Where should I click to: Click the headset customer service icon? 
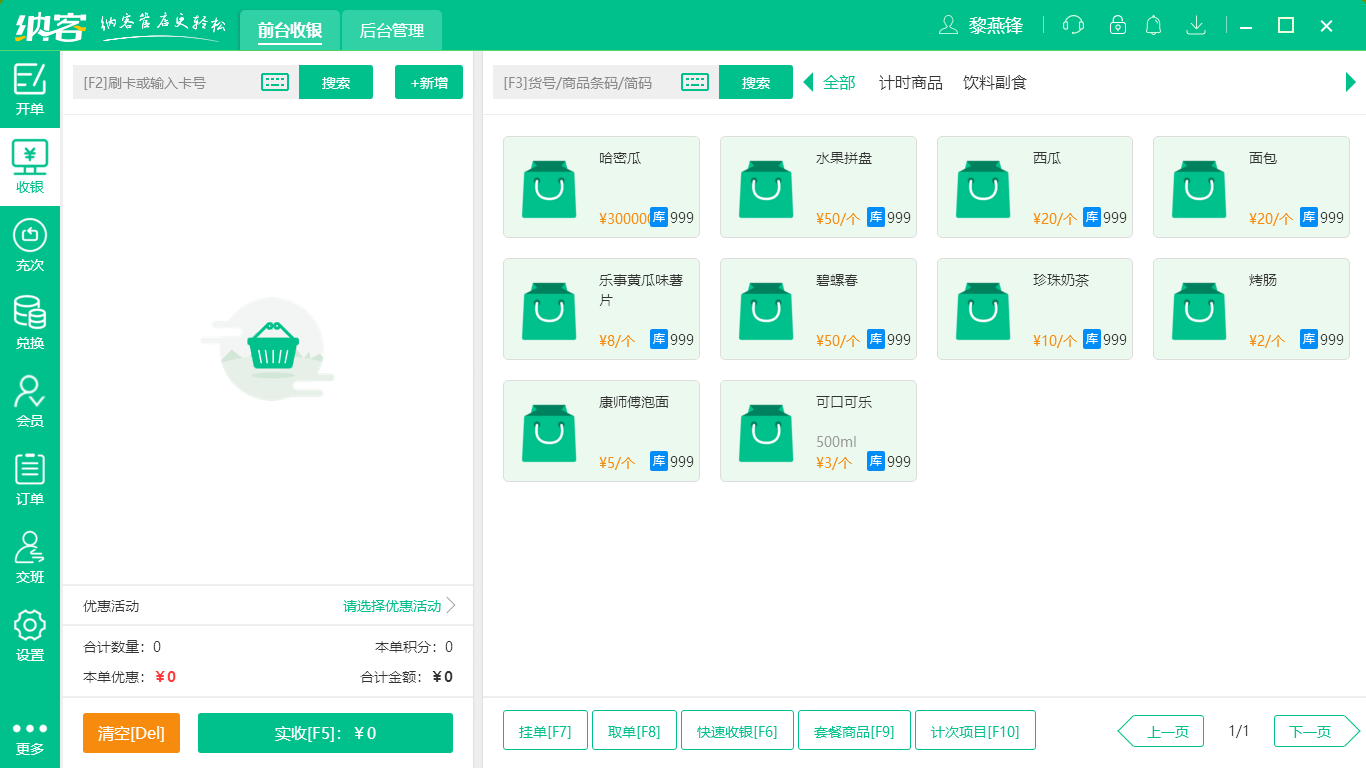pos(1072,25)
